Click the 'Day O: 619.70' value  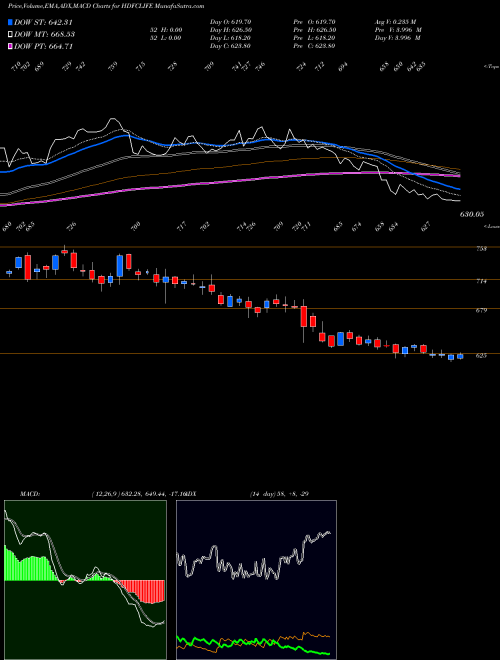tap(230, 22)
